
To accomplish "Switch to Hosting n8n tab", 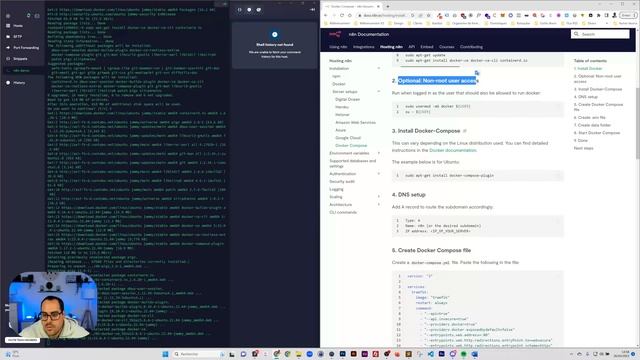I will [391, 47].
